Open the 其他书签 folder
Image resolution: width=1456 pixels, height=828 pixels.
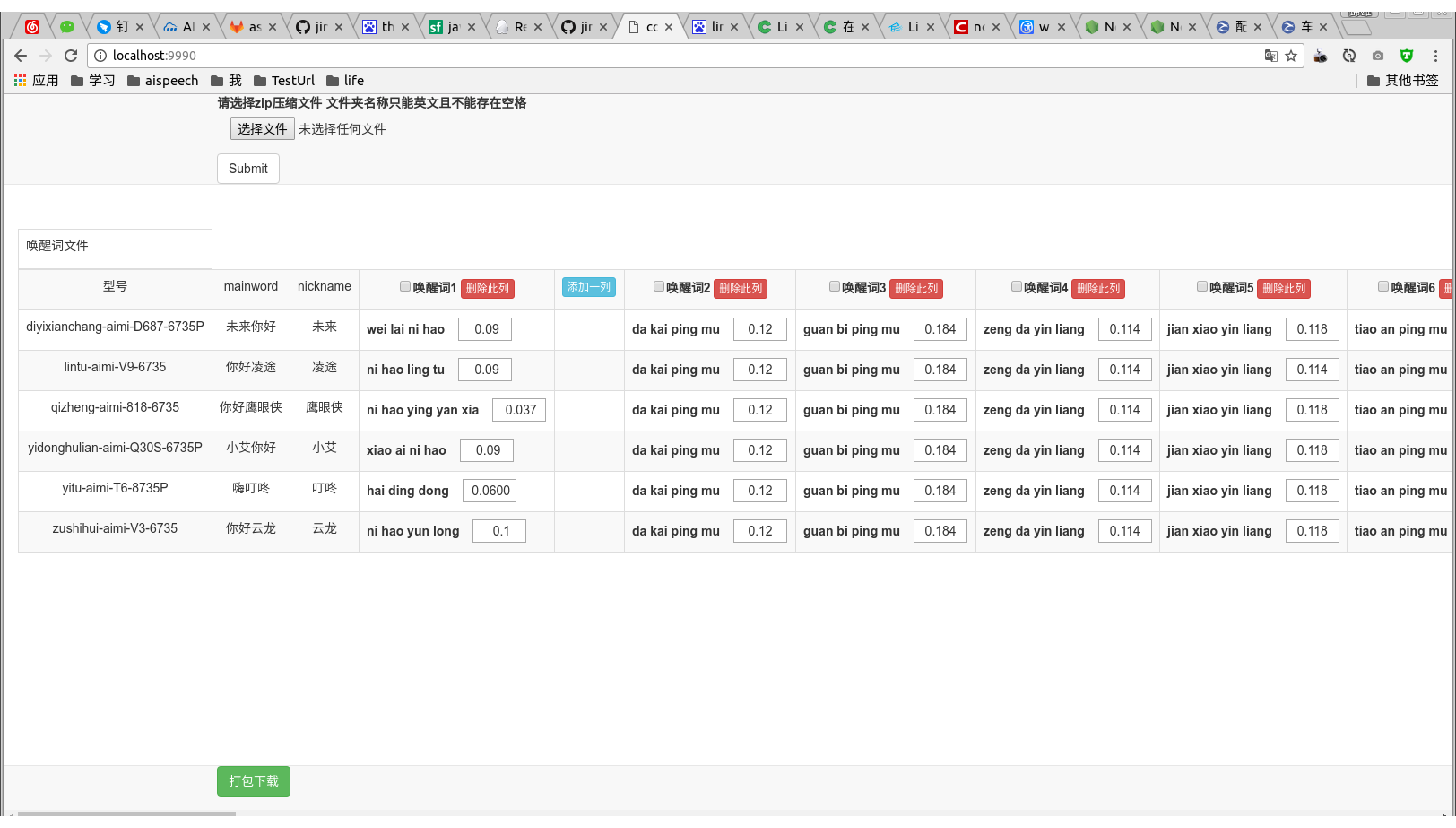(x=1403, y=81)
